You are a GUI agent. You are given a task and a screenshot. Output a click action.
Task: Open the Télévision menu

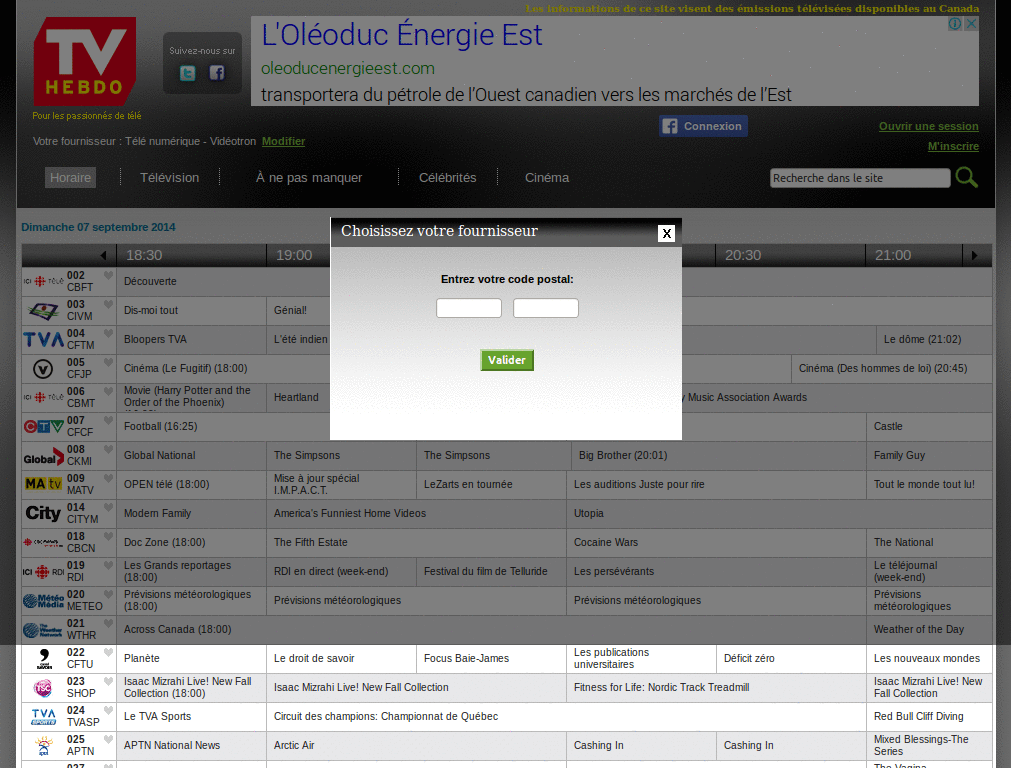click(x=170, y=178)
